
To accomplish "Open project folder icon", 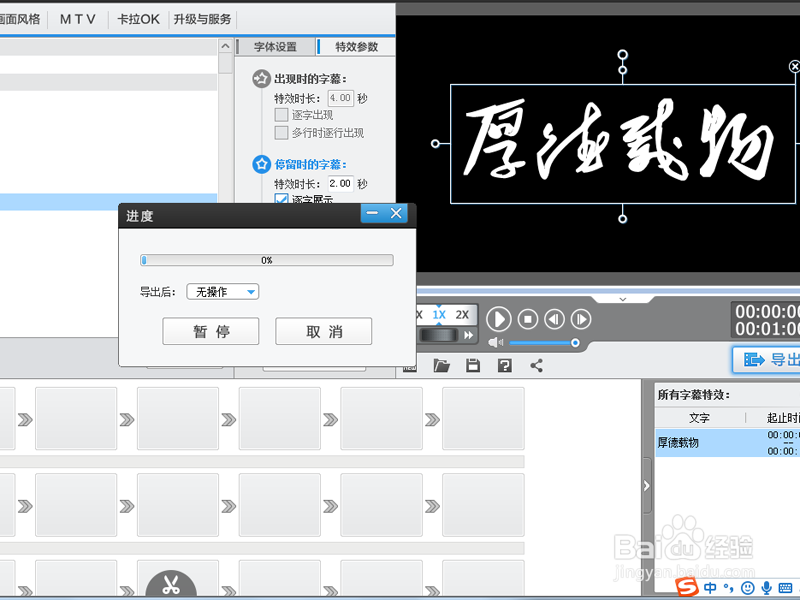I will [441, 365].
